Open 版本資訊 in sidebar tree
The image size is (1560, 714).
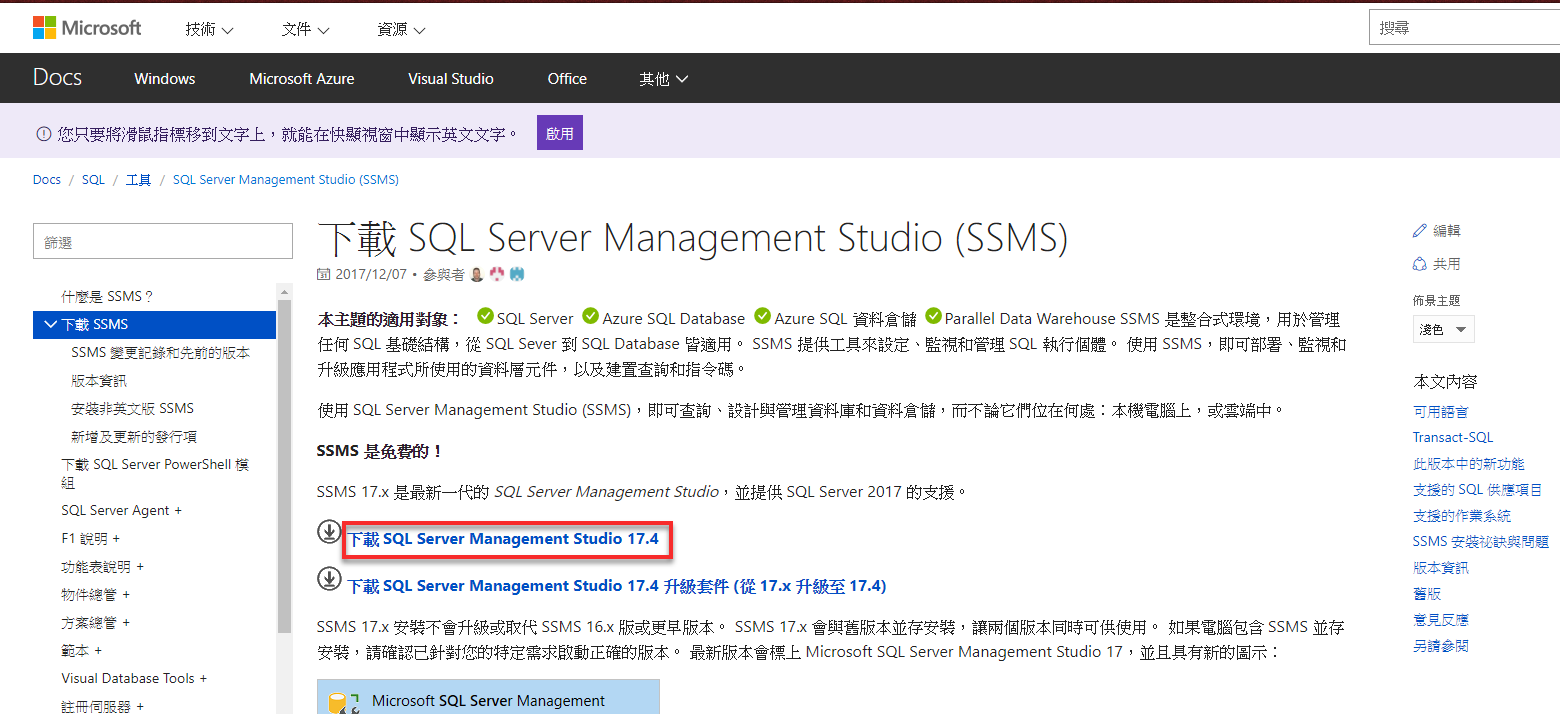(99, 381)
